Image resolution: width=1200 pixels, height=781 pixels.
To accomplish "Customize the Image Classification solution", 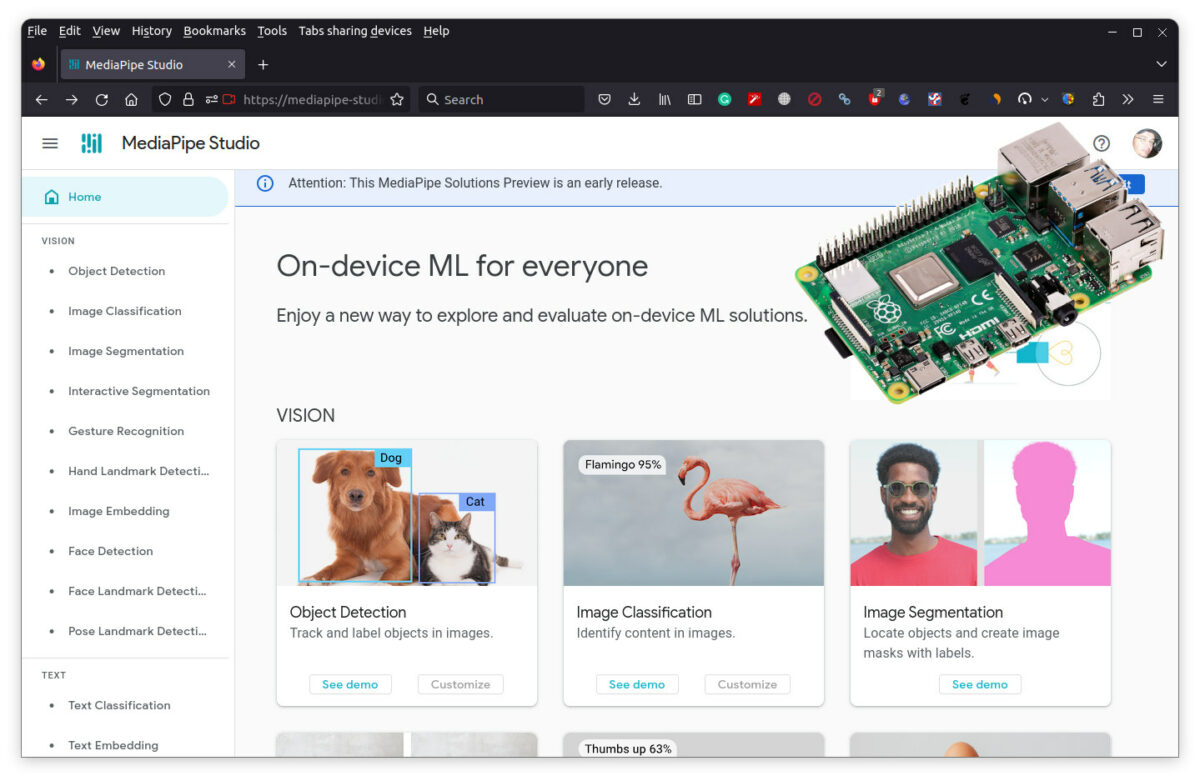I will point(747,684).
